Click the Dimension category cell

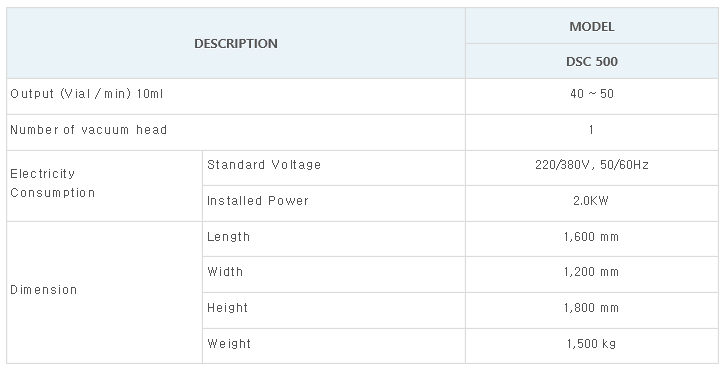click(x=105, y=292)
